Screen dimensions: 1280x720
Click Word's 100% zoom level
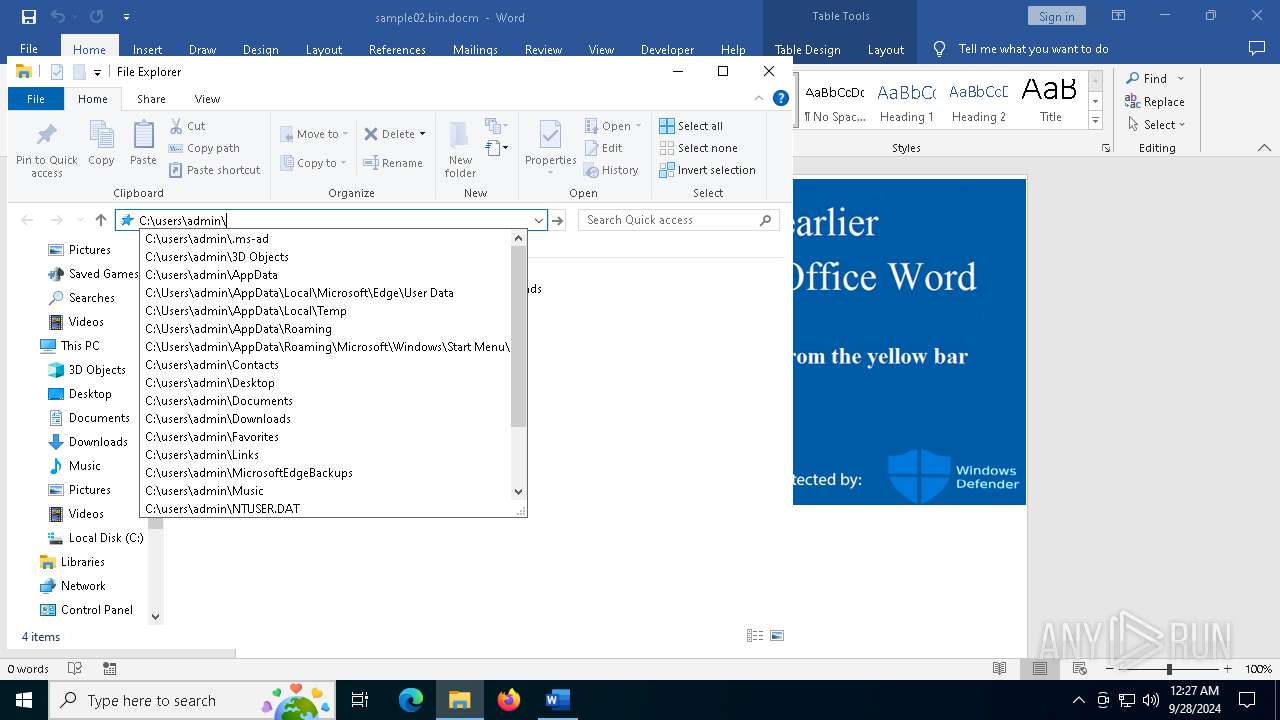click(1258, 668)
